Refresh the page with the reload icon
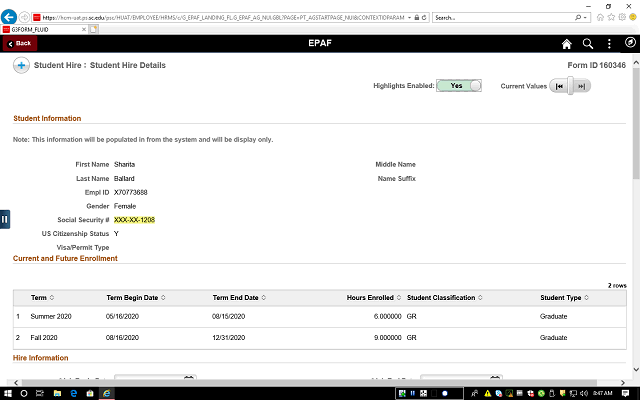 (424, 18)
